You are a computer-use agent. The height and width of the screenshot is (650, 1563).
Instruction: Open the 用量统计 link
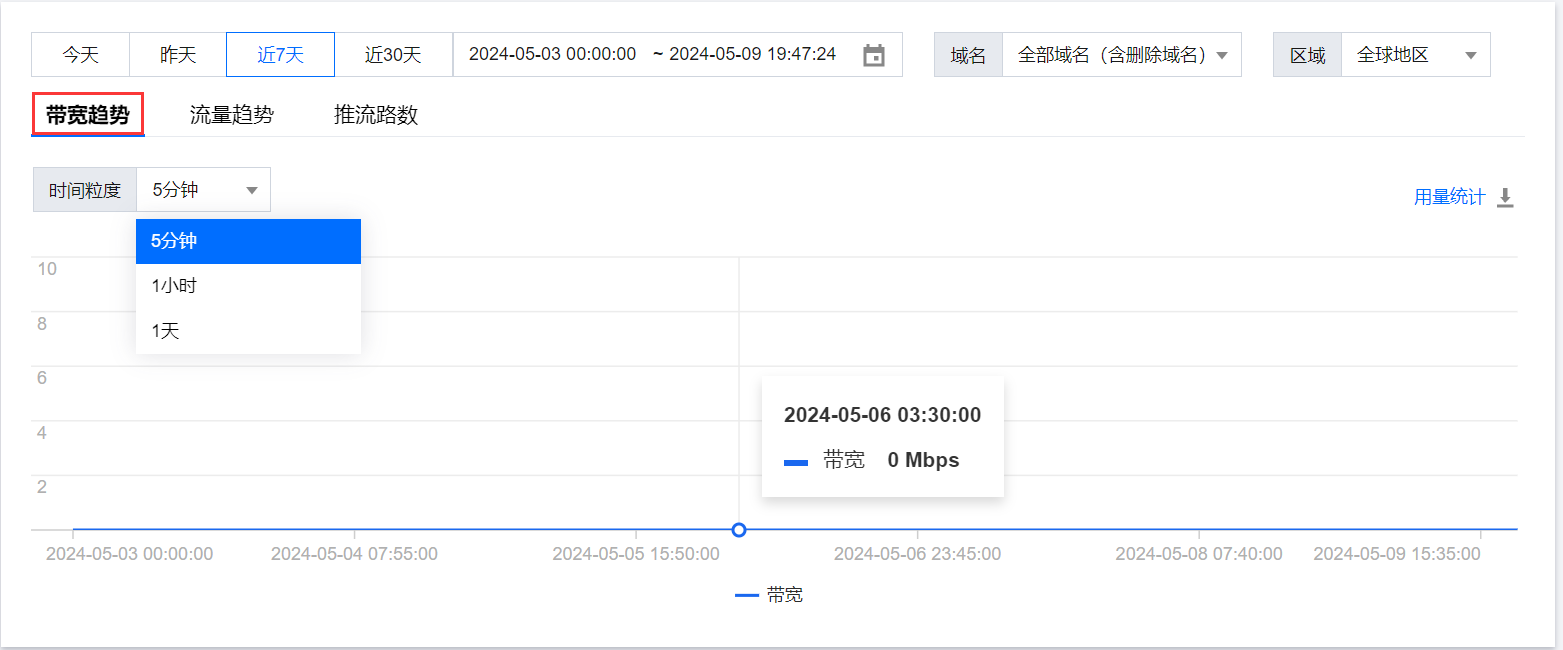pos(1449,197)
